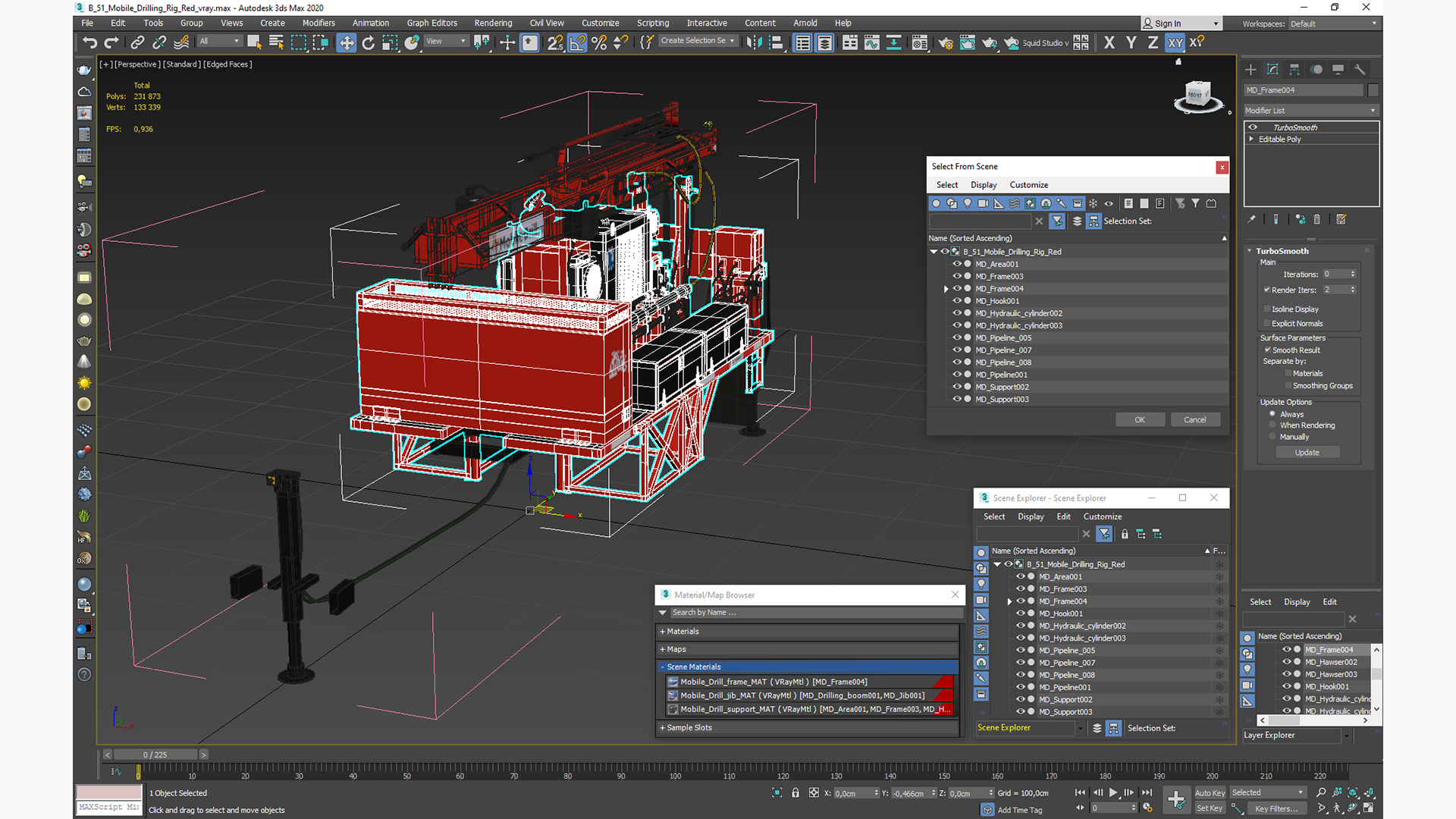Play the animation
The width and height of the screenshot is (1456, 819).
[x=1113, y=792]
